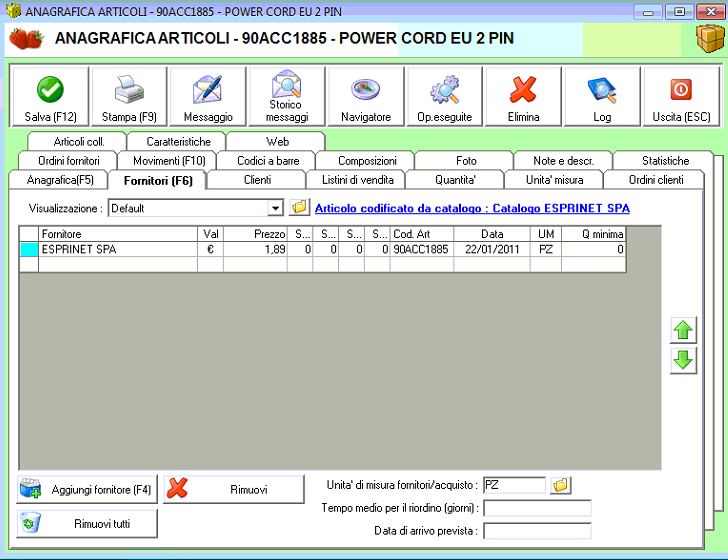
Task: Open Op.eseguite gears button
Action: tap(445, 97)
